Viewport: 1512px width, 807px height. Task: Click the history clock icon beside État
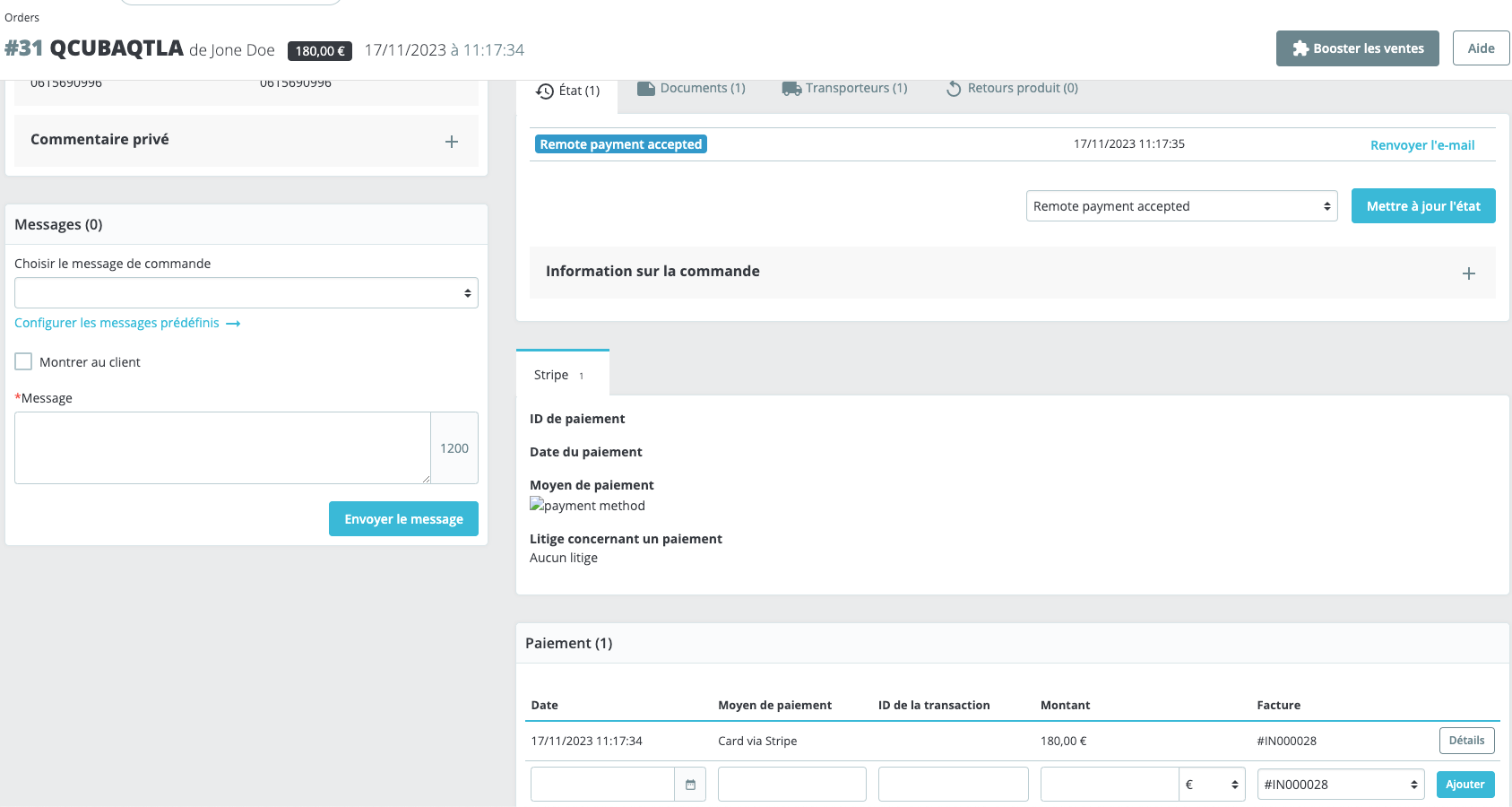pos(545,91)
